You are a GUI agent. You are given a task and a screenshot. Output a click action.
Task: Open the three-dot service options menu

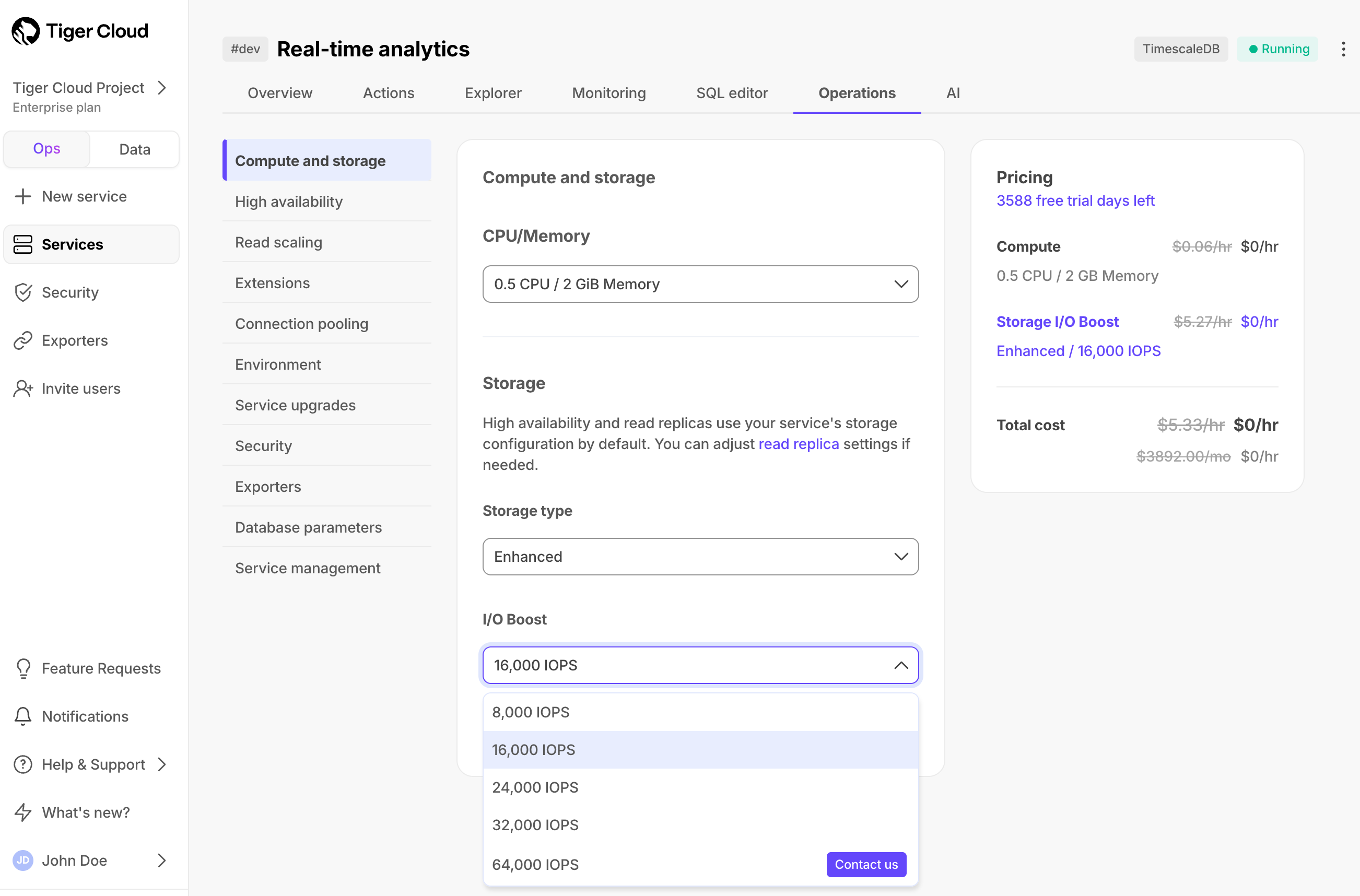coord(1343,49)
